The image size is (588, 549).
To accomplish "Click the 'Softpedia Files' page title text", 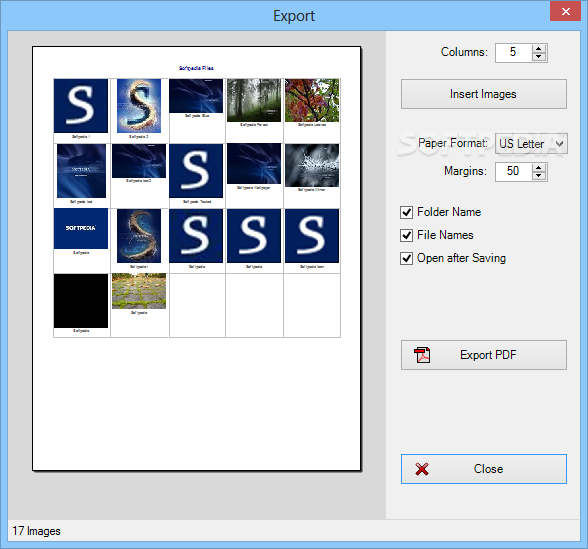I will pos(196,68).
